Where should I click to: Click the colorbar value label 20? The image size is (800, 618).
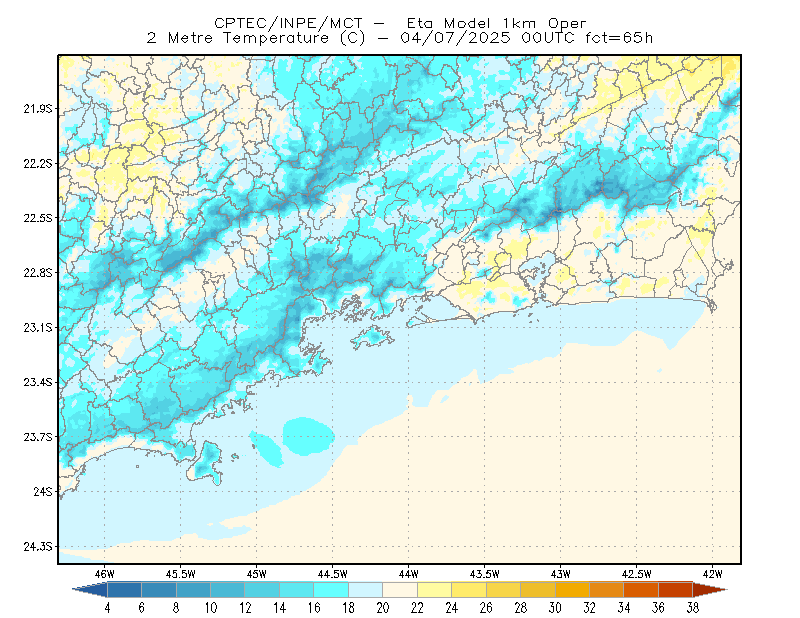383,608
